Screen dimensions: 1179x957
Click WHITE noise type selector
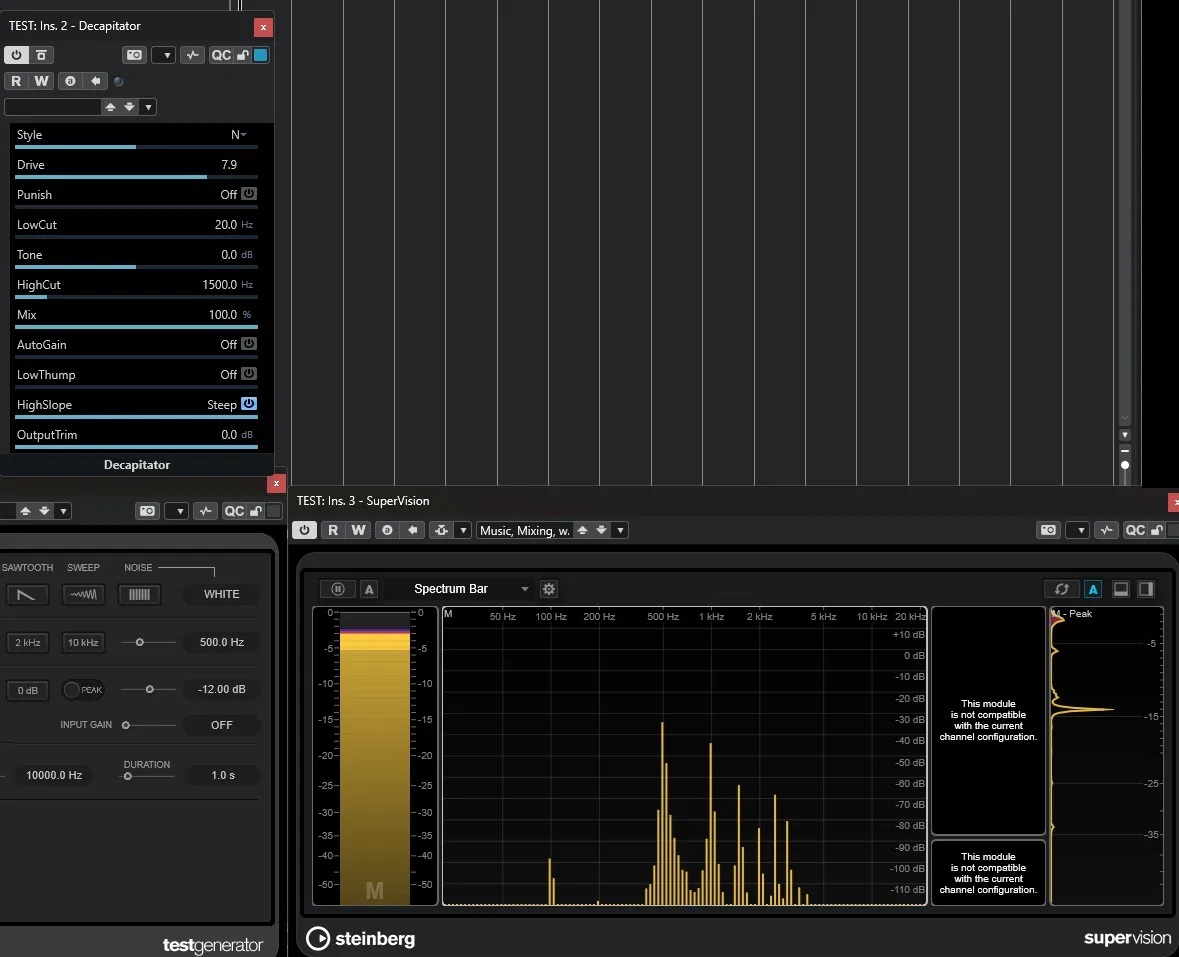click(222, 594)
